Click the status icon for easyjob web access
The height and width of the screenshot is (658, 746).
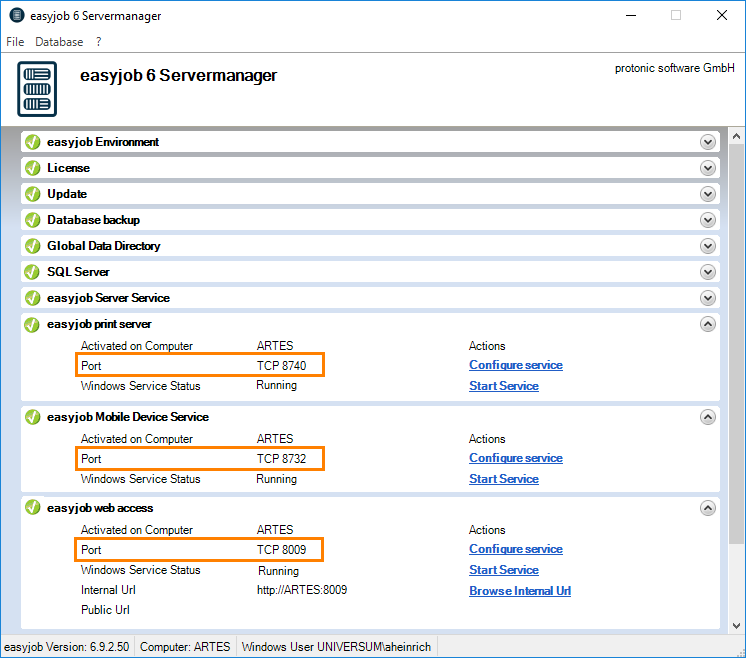pyautogui.click(x=33, y=508)
